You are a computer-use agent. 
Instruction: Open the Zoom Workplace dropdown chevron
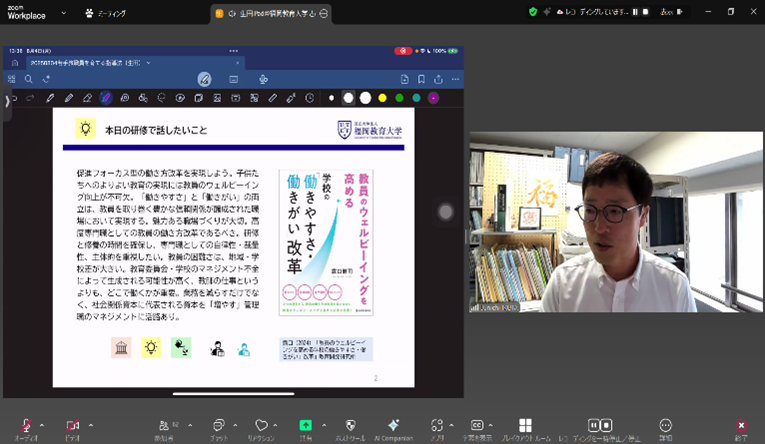(63, 13)
